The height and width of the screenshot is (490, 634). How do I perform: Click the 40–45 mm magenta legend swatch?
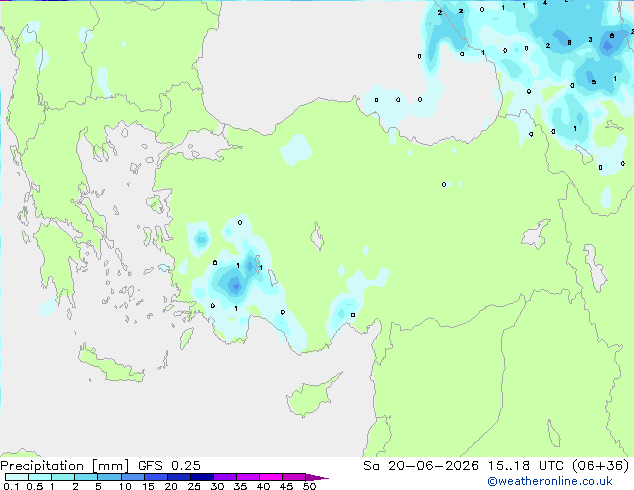pyautogui.click(x=271, y=477)
